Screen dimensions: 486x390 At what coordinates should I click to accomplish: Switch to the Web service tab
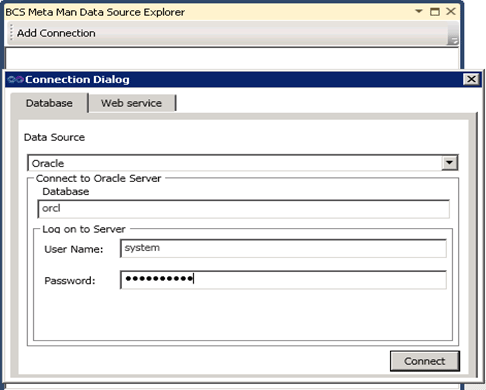point(131,103)
